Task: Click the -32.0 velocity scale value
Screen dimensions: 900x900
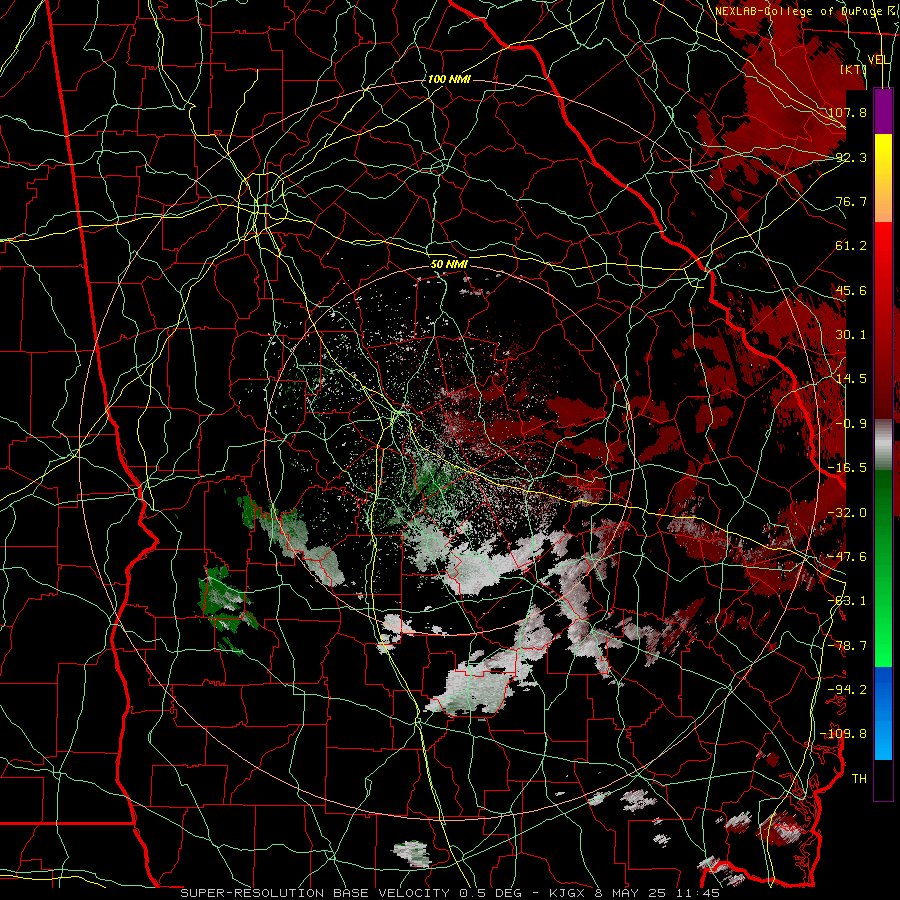Action: 848,512
